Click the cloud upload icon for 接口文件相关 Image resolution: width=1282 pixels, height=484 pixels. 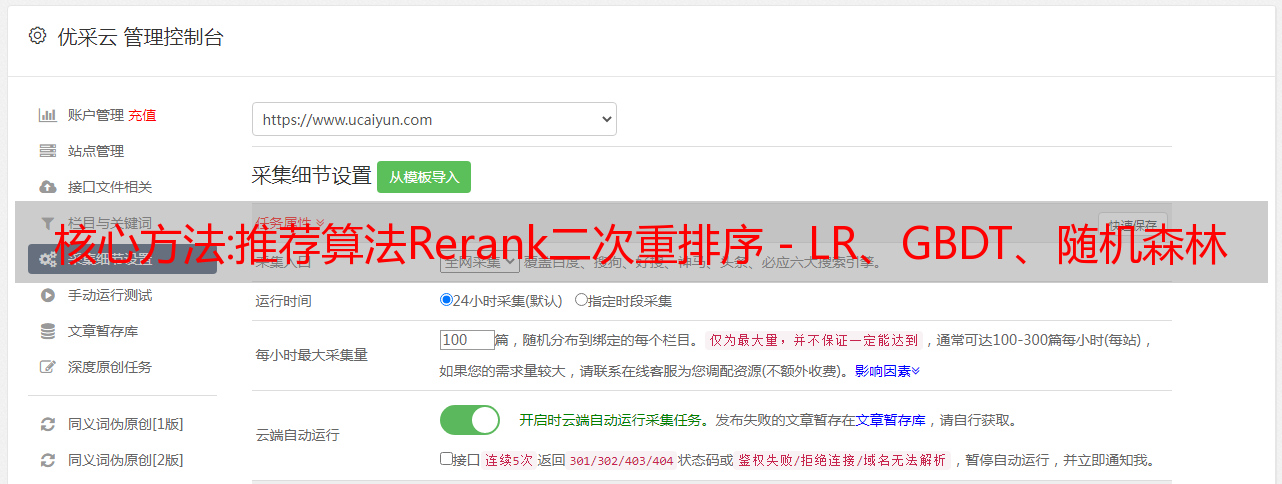47,187
